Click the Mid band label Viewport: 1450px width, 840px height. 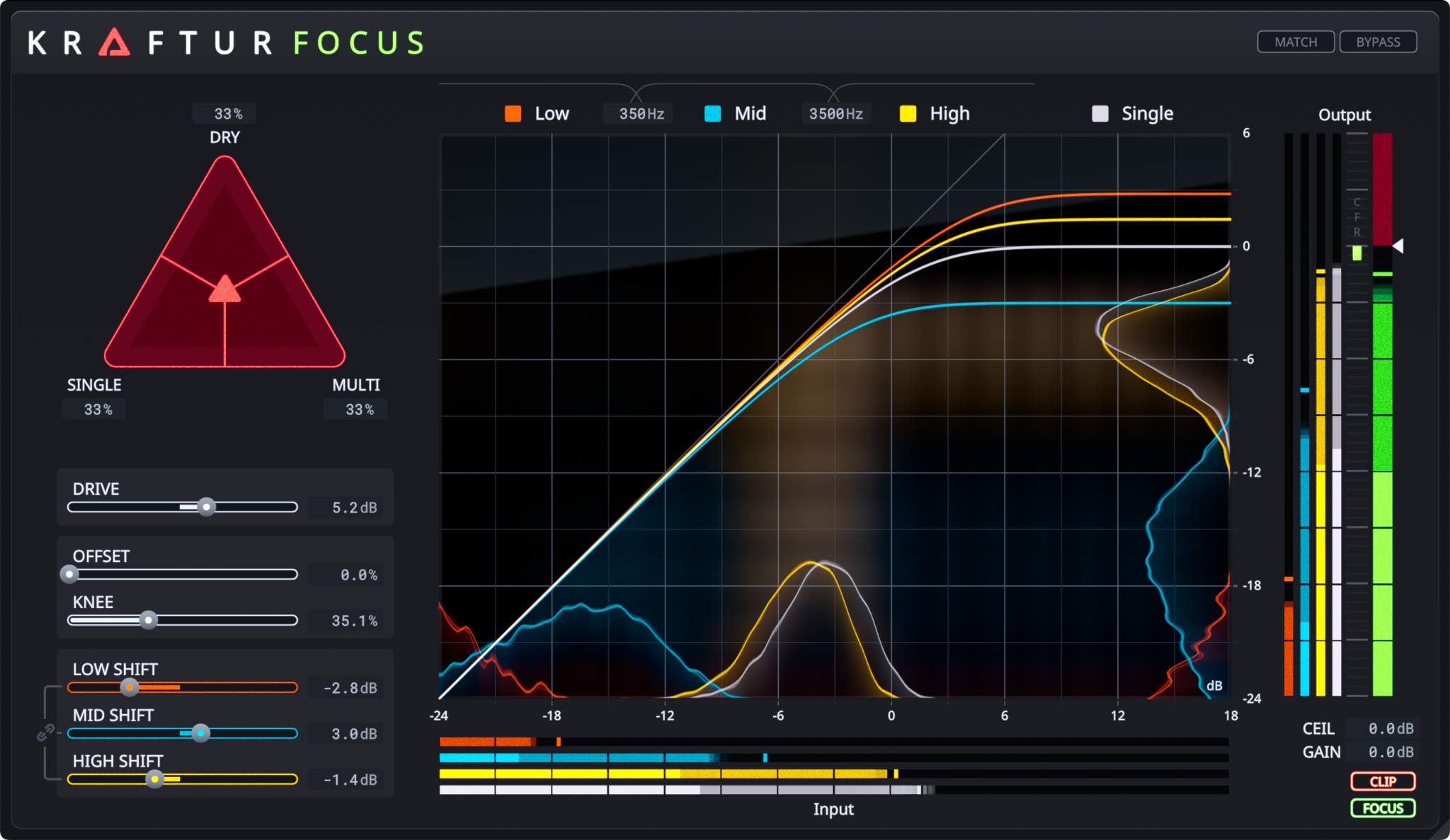(x=750, y=113)
